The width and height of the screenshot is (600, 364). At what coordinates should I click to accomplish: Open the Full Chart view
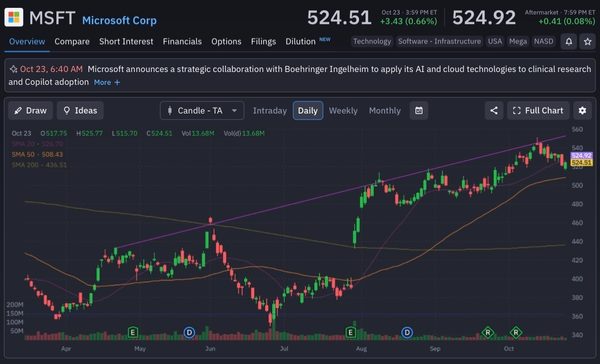click(x=538, y=111)
